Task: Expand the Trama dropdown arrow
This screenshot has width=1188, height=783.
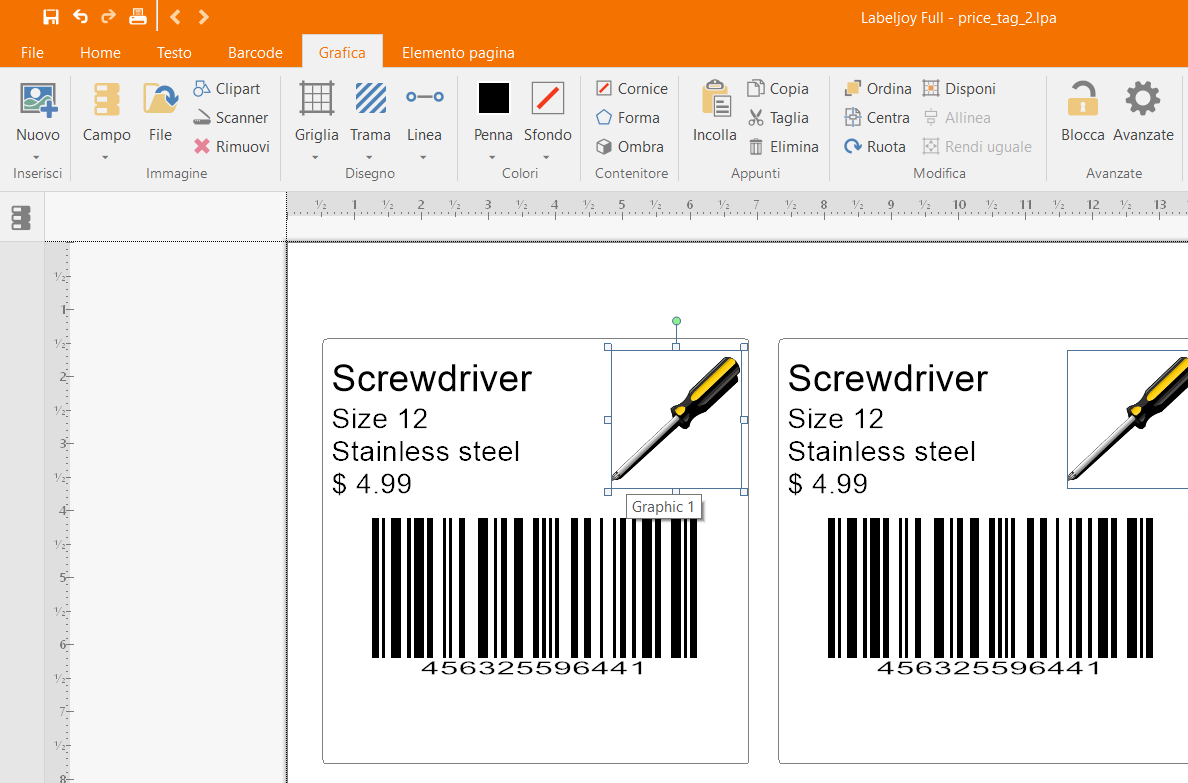Action: (370, 158)
